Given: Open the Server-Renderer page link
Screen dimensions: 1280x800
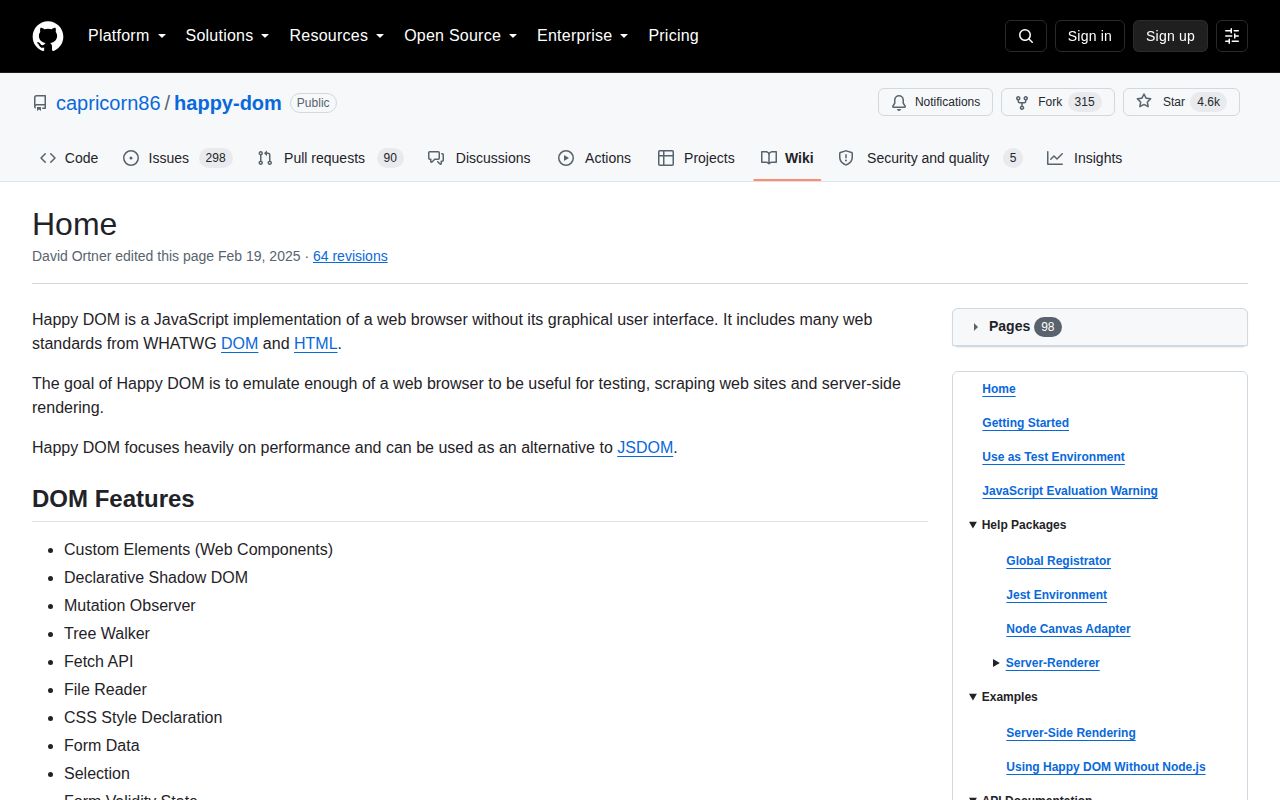Looking at the screenshot, I should pyautogui.click(x=1053, y=663).
